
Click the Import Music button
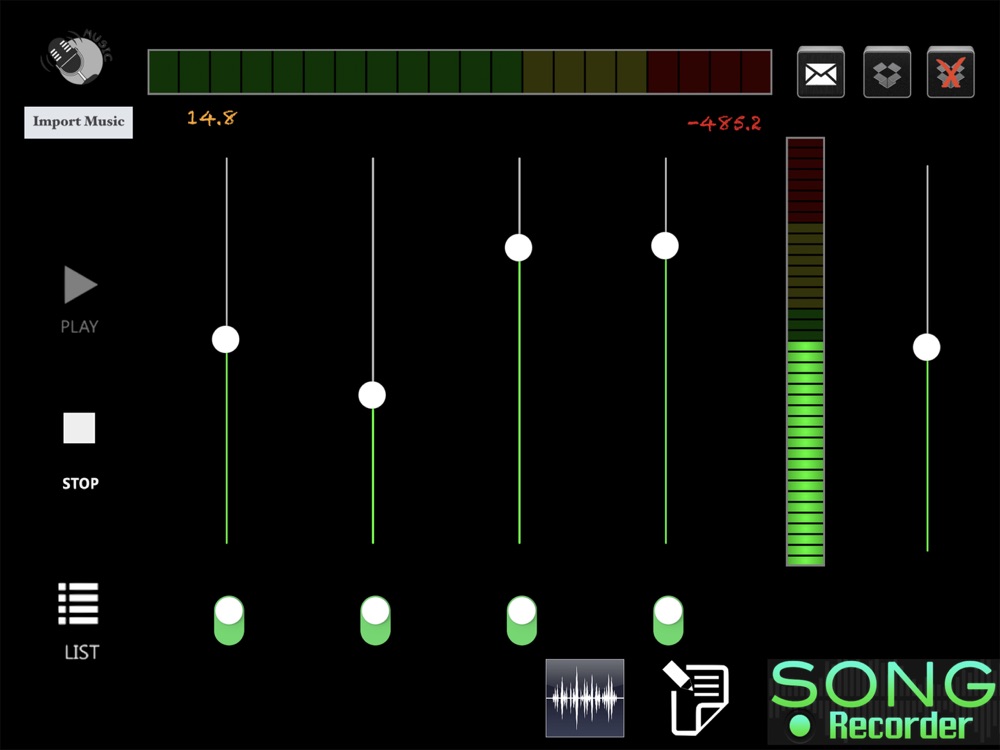78,122
